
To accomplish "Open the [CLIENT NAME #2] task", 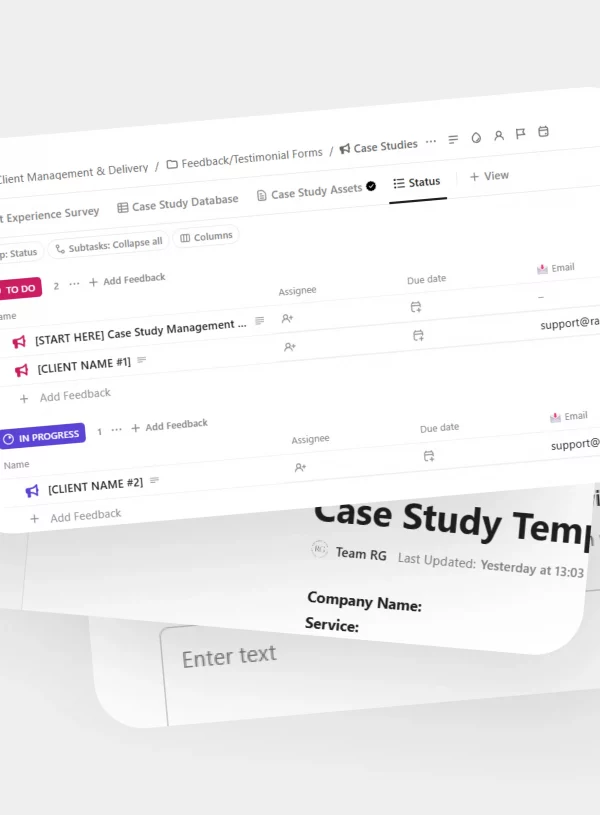I will pos(95,487).
